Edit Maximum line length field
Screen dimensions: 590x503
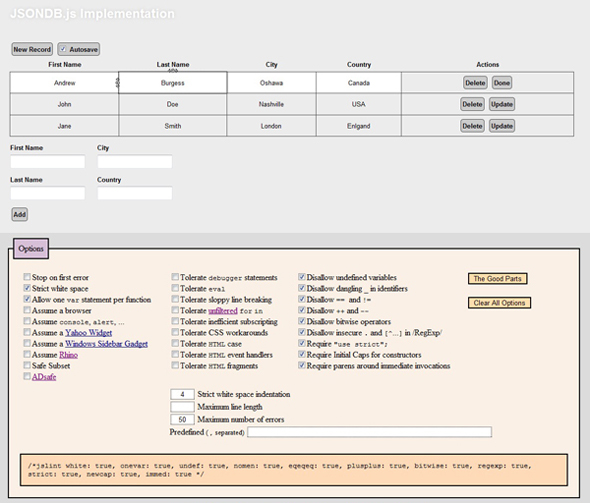(x=182, y=407)
